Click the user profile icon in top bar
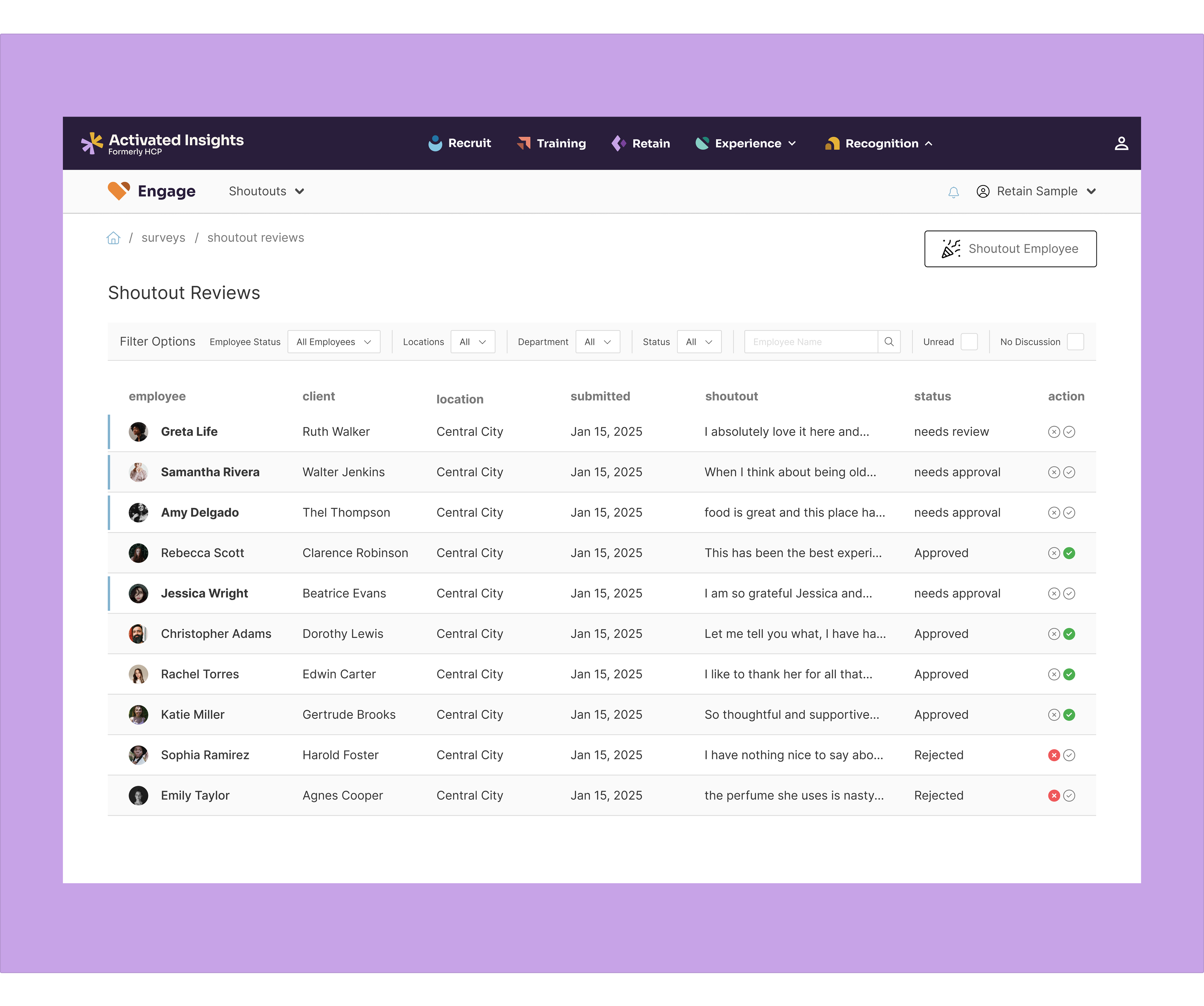This screenshot has height=1006, width=1204. point(1121,143)
